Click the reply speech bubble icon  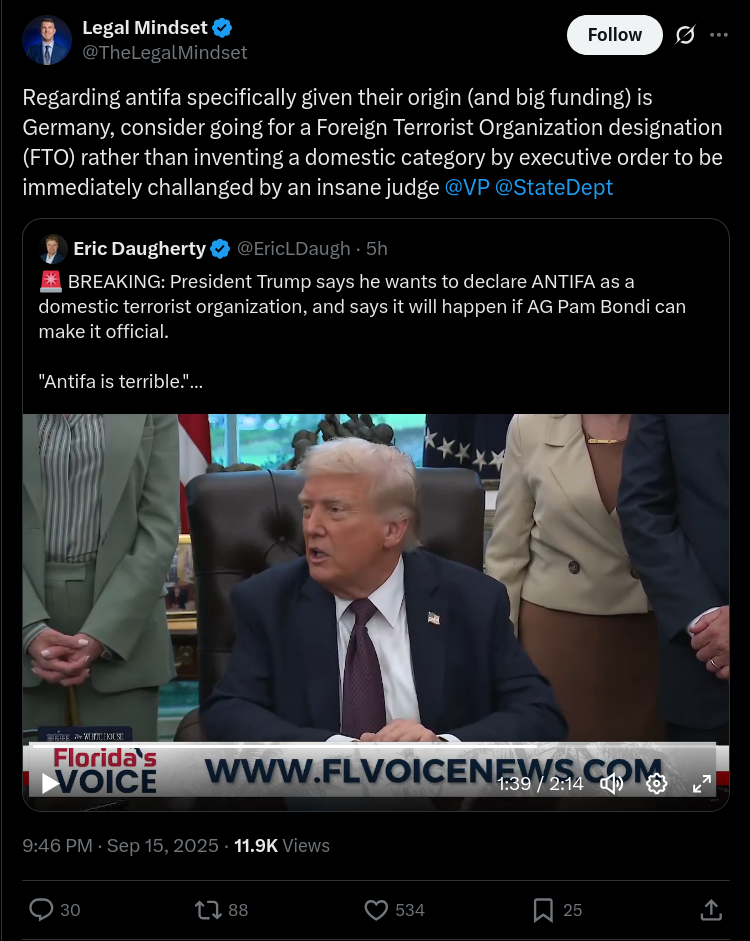click(x=41, y=910)
